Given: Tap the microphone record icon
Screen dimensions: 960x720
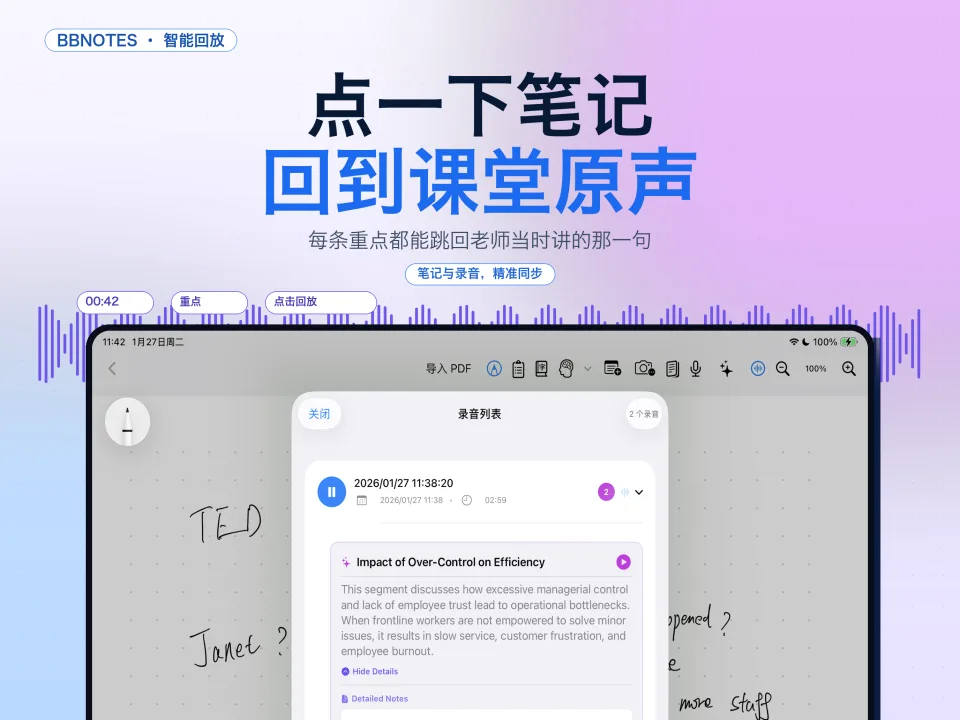Looking at the screenshot, I should pyautogui.click(x=696, y=369).
